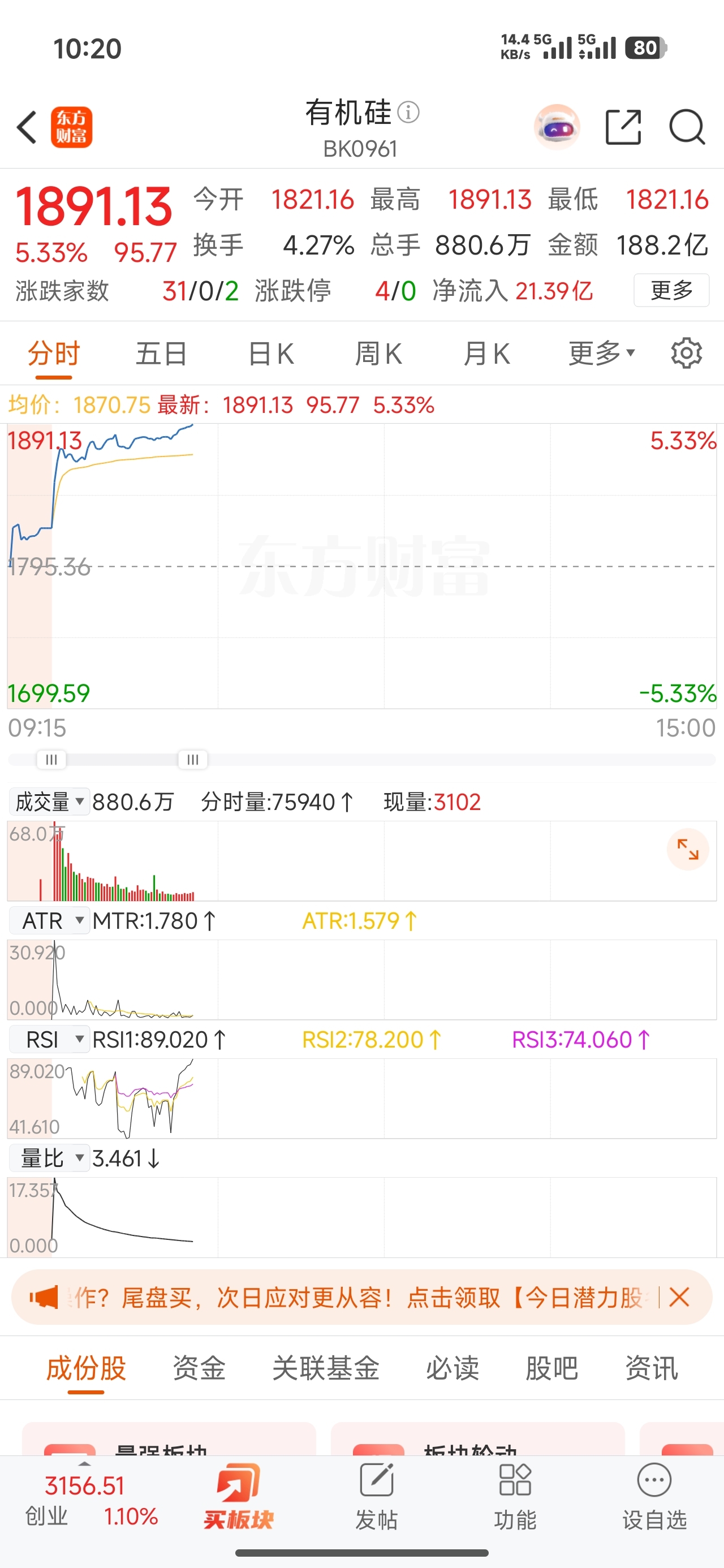
Task: Open the search magnifier icon
Action: click(x=686, y=127)
